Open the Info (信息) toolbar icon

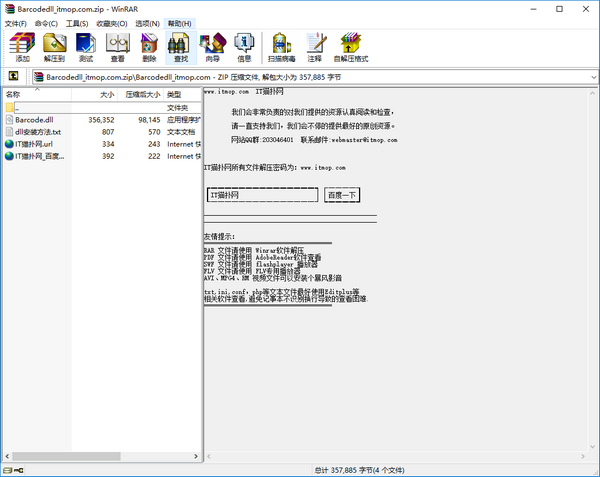[x=244, y=47]
